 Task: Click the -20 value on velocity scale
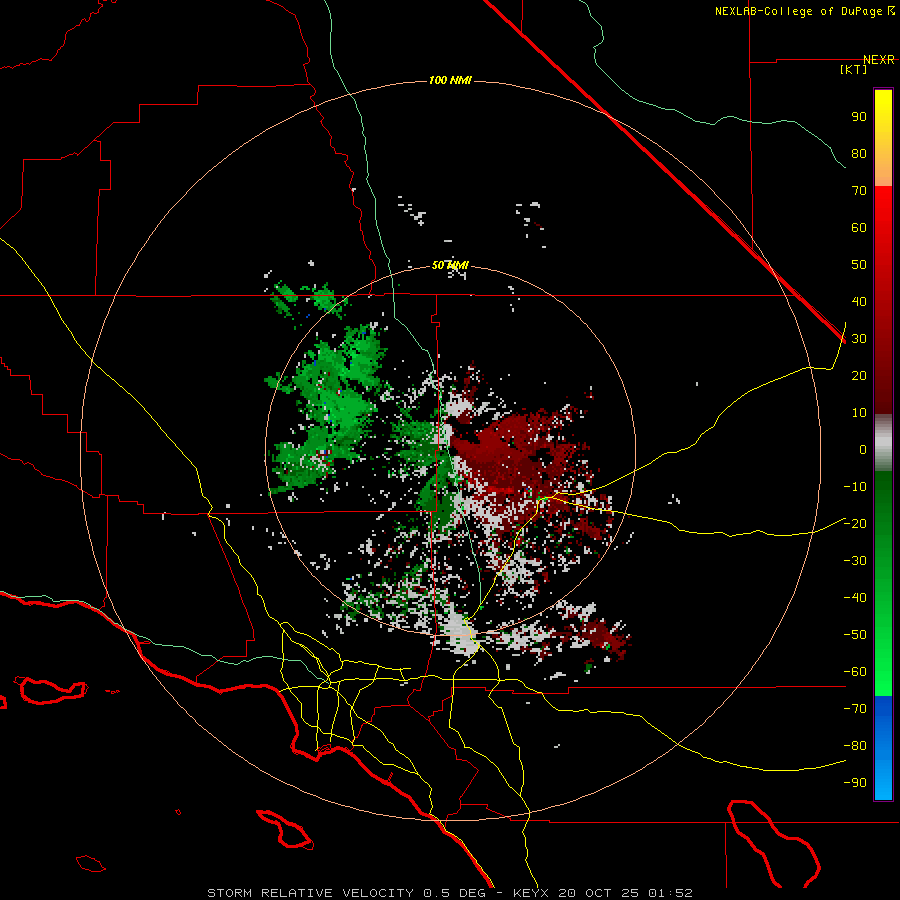[x=855, y=523]
